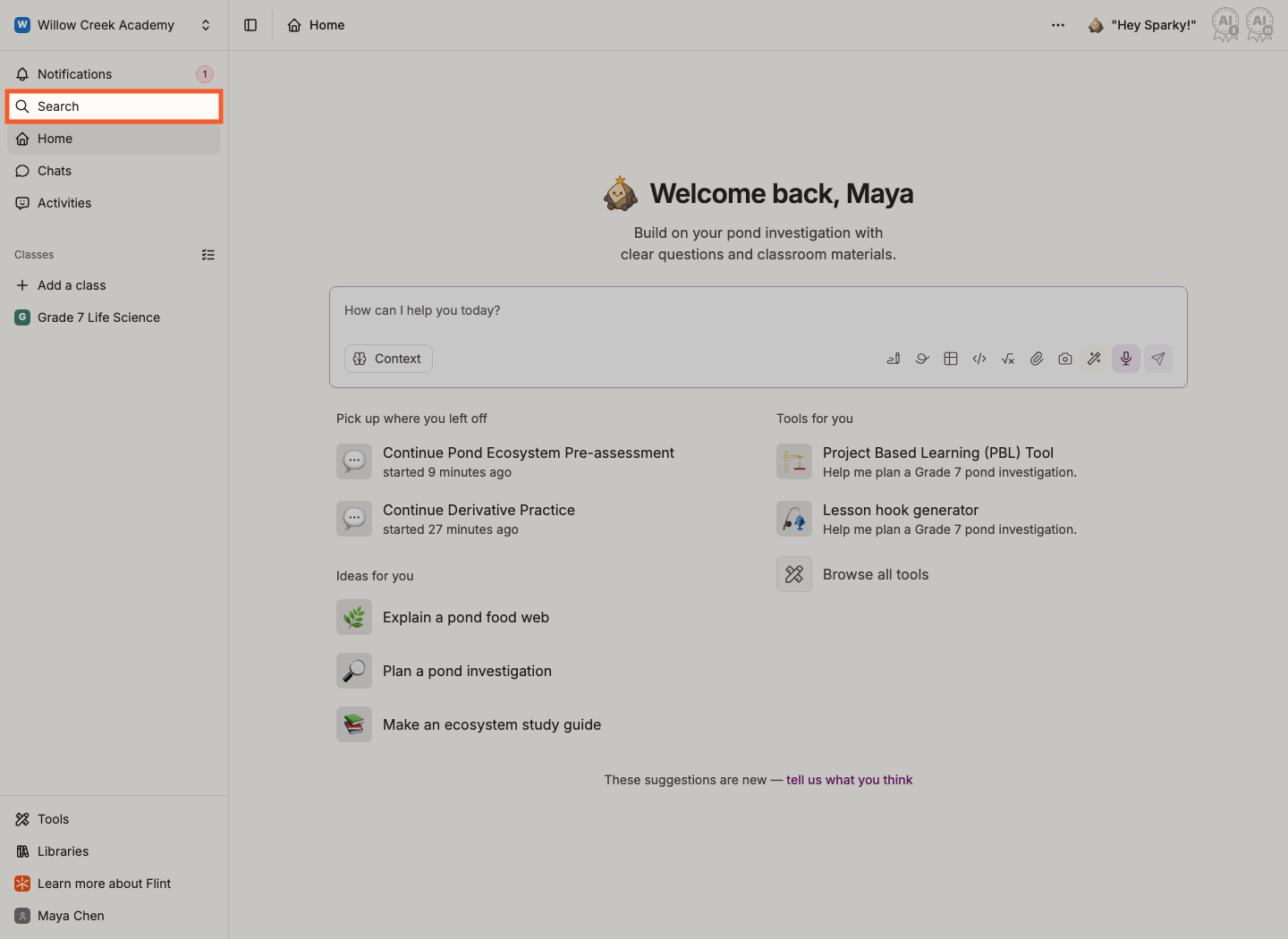
Task: Toggle the sidebar panel icon
Action: pos(250,25)
